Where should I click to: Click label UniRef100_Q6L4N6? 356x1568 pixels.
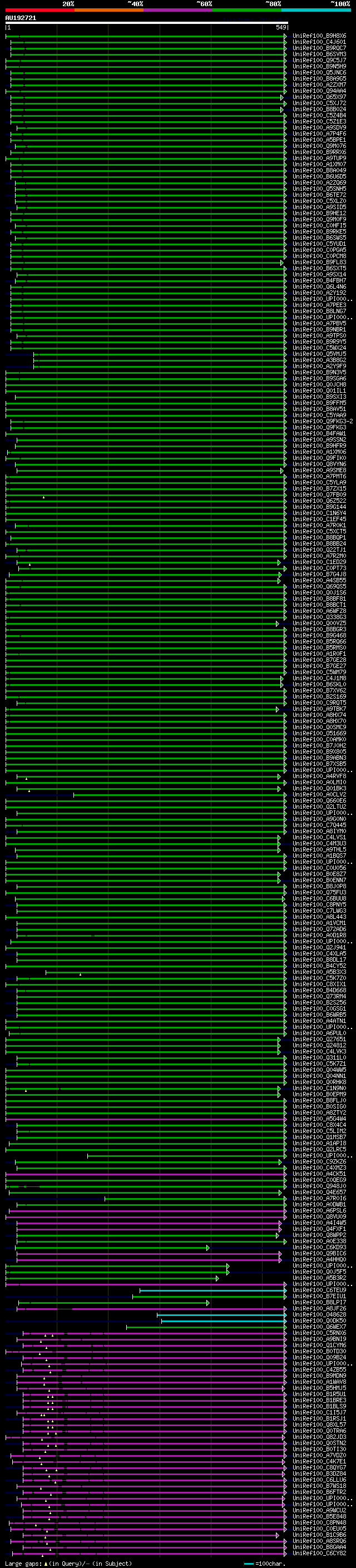[x=319, y=286]
